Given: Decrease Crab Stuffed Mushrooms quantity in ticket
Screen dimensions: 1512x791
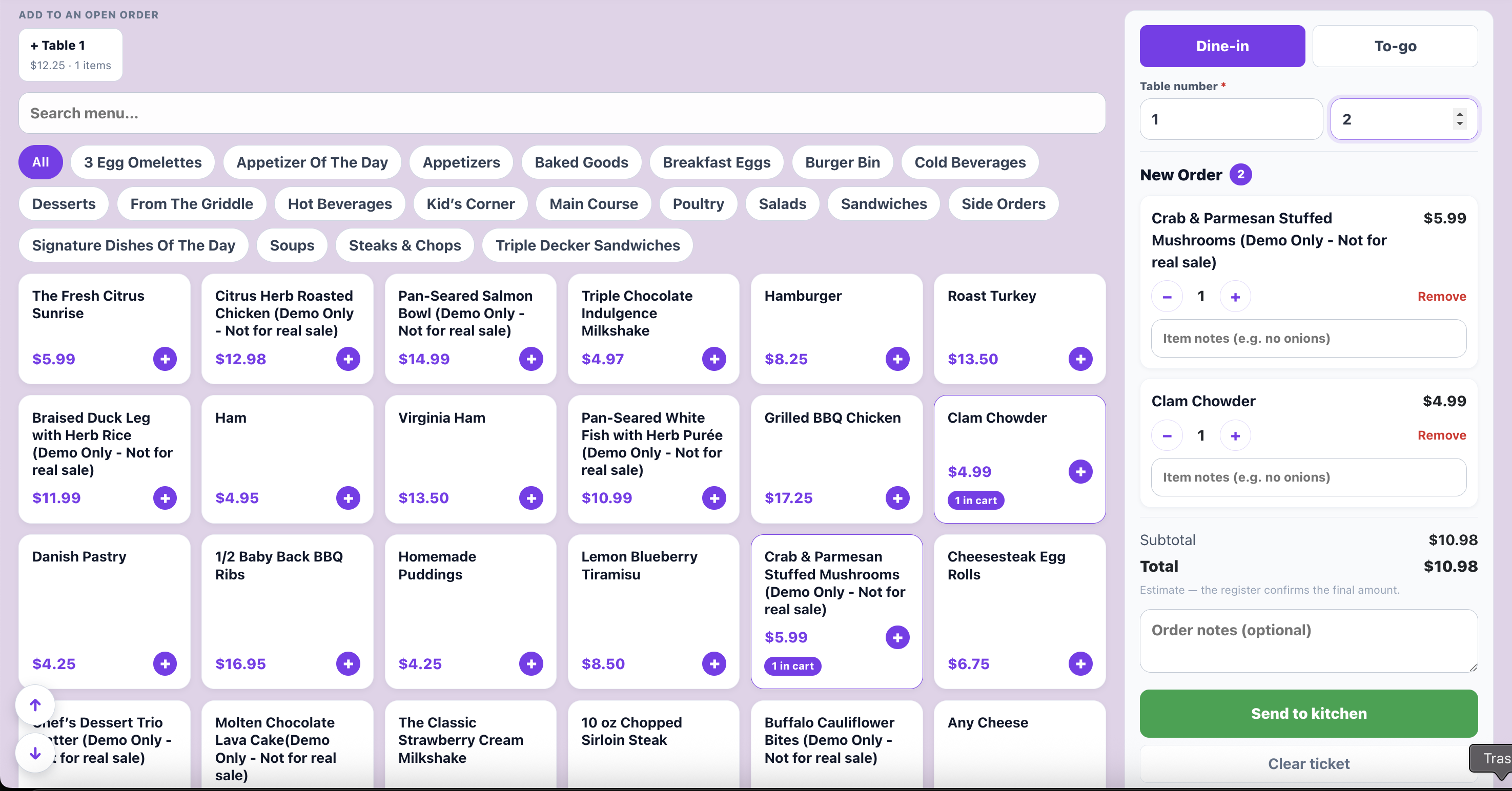Looking at the screenshot, I should click(x=1167, y=297).
